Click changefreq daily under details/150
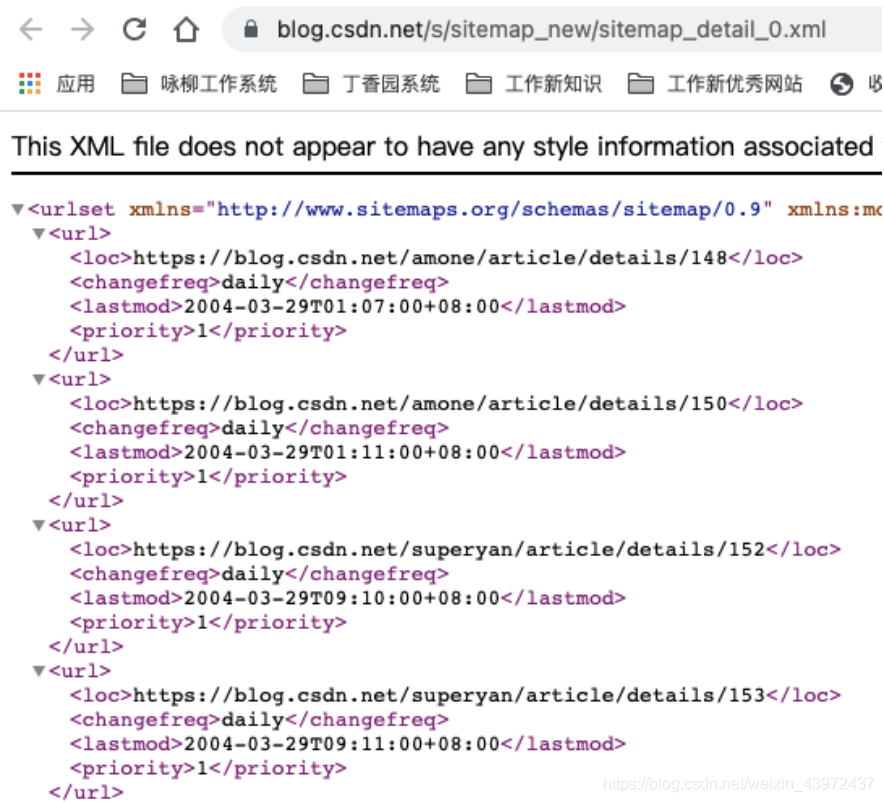Viewport: 884px width, 802px height. click(259, 428)
